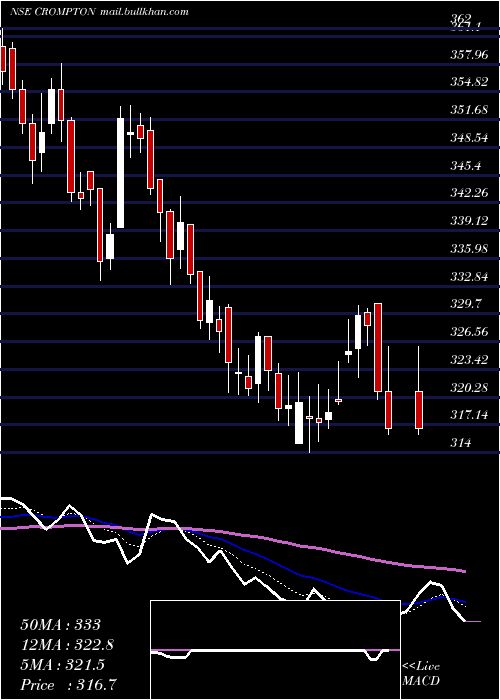Click the price label '348.54'
This screenshot has height=700, width=500.
click(470, 138)
